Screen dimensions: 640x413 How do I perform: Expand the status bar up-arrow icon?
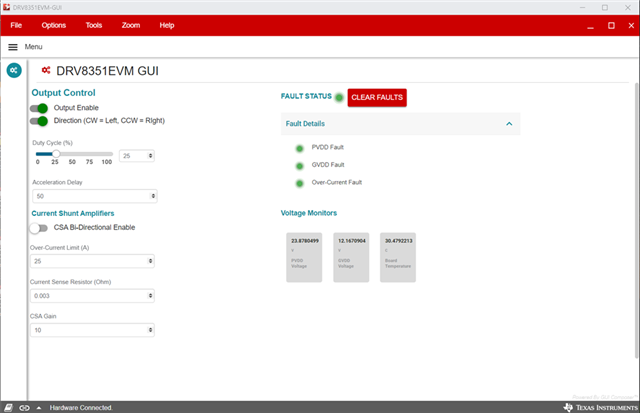(x=39, y=408)
